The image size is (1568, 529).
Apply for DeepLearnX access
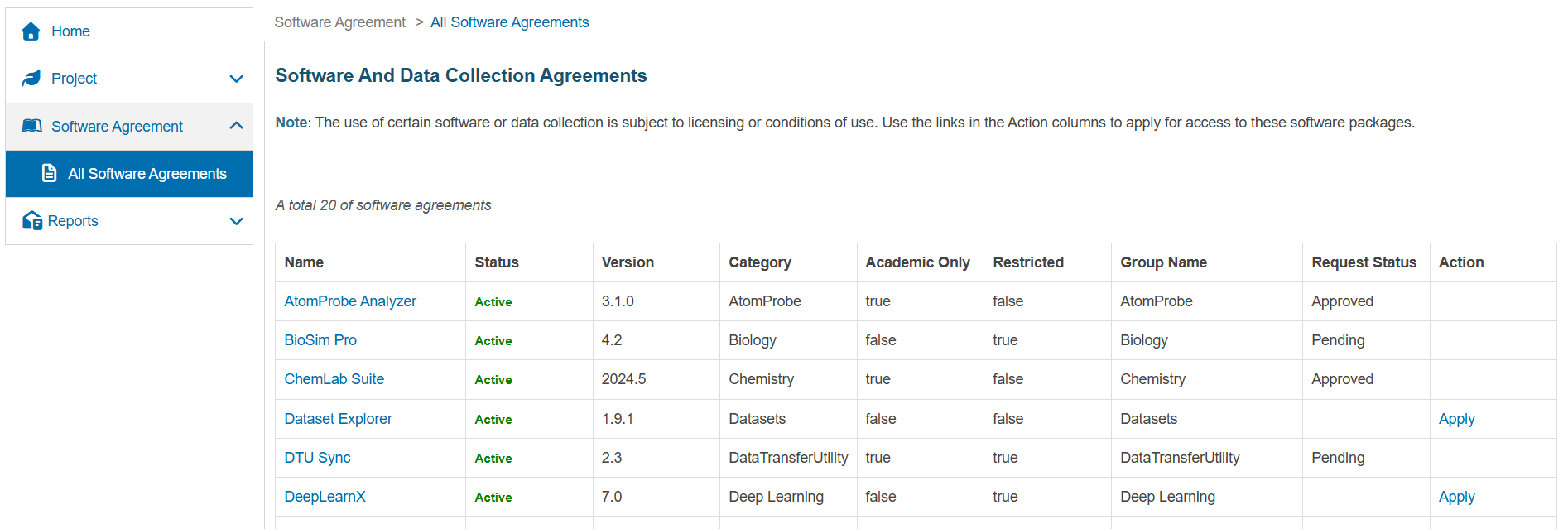(x=1456, y=497)
